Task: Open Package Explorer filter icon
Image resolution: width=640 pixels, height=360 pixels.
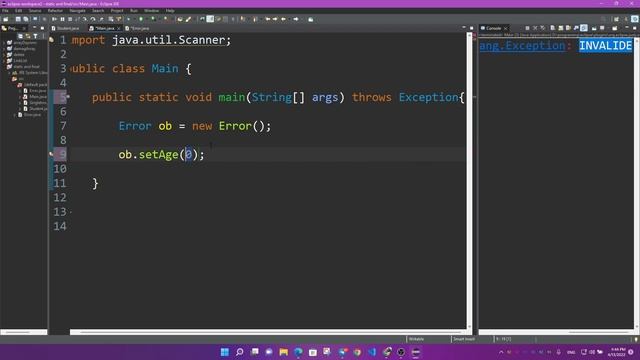Action: [x=35, y=36]
